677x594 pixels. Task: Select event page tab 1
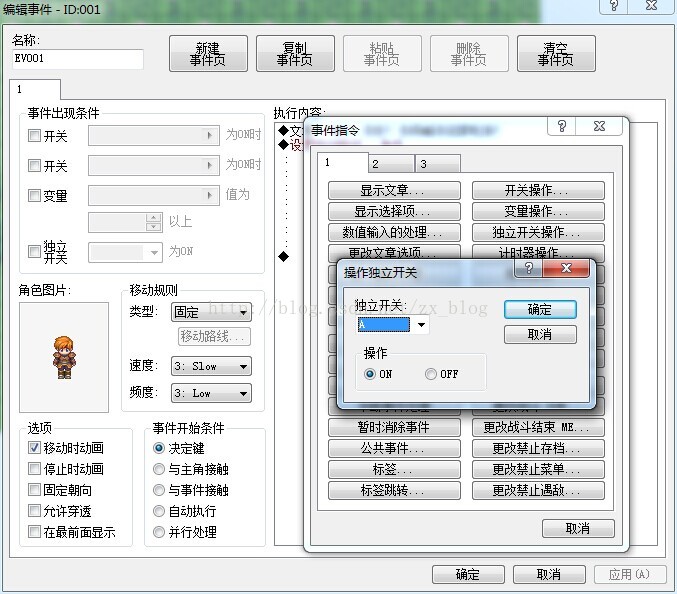tap(35, 89)
